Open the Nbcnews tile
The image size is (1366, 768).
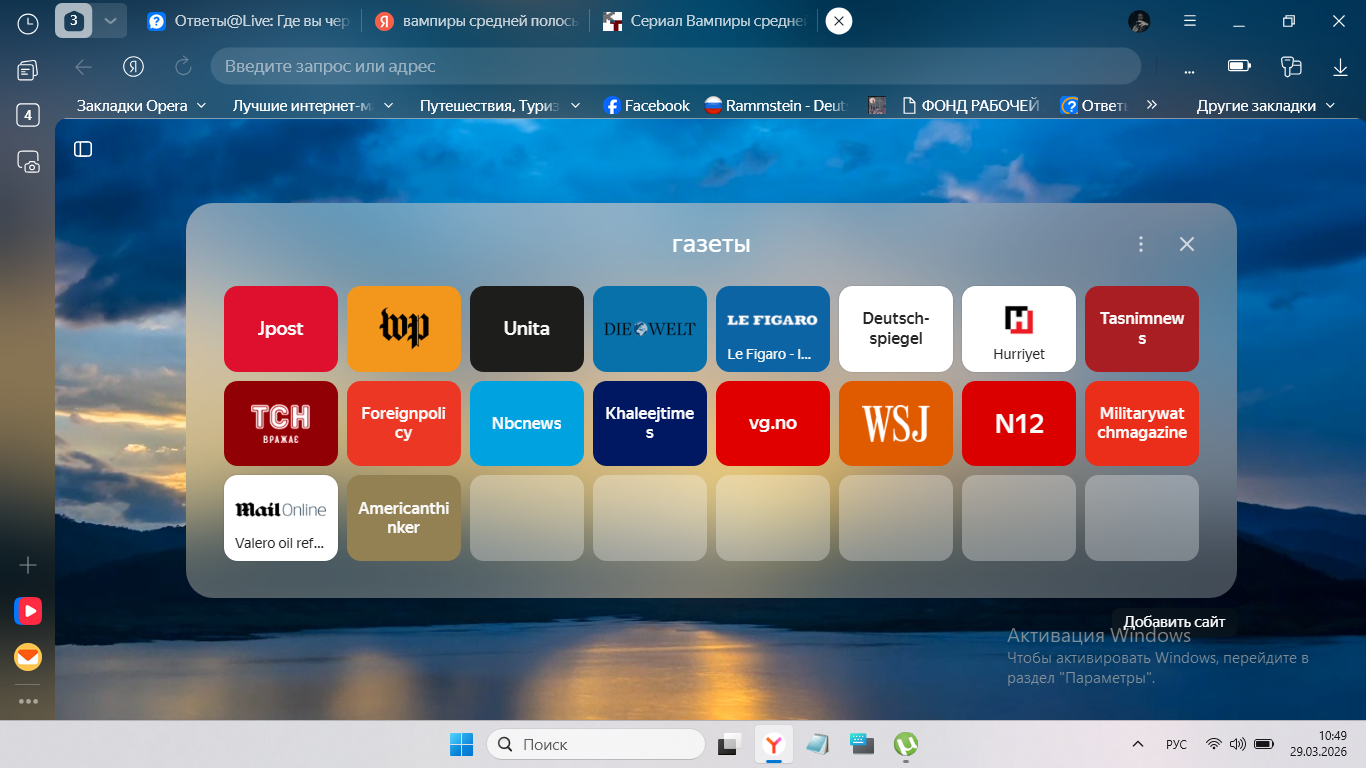(527, 423)
